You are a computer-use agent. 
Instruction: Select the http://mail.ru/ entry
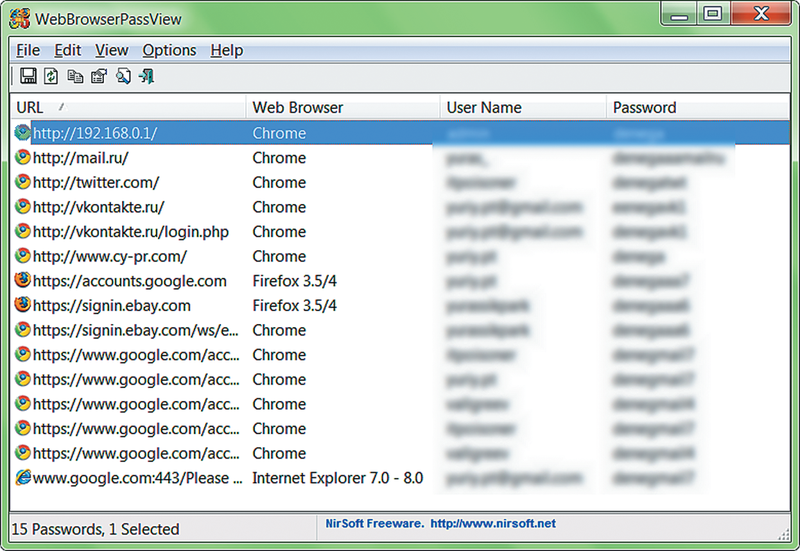[x=81, y=158]
